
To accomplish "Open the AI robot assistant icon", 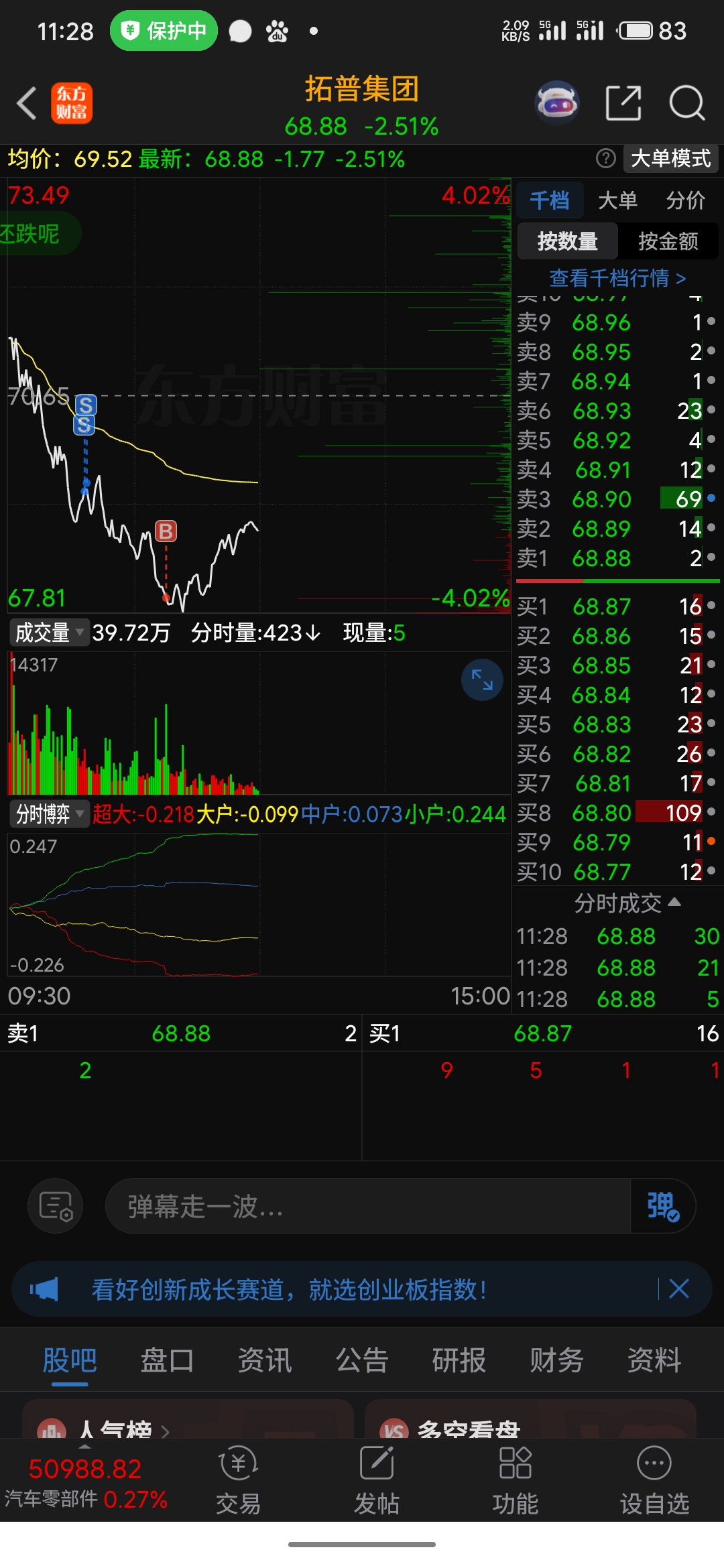I will (x=556, y=103).
